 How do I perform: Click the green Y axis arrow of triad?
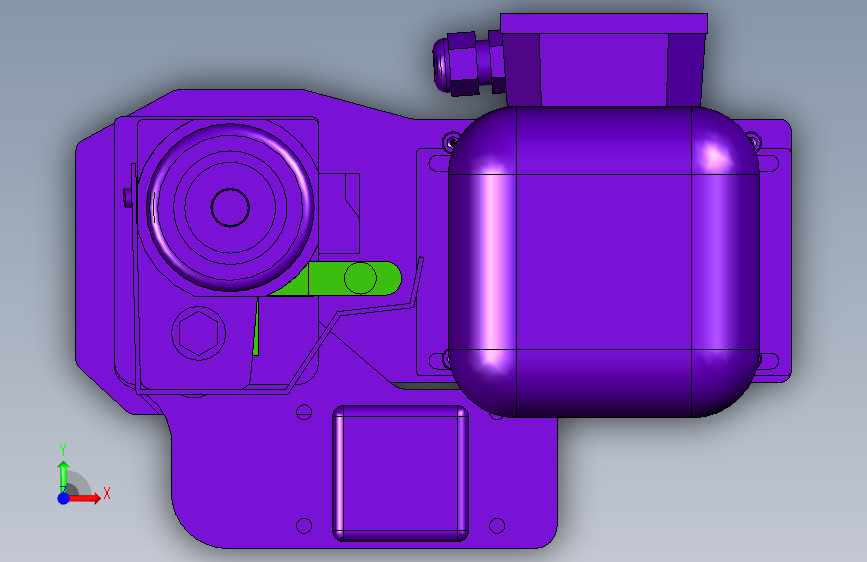[63, 475]
